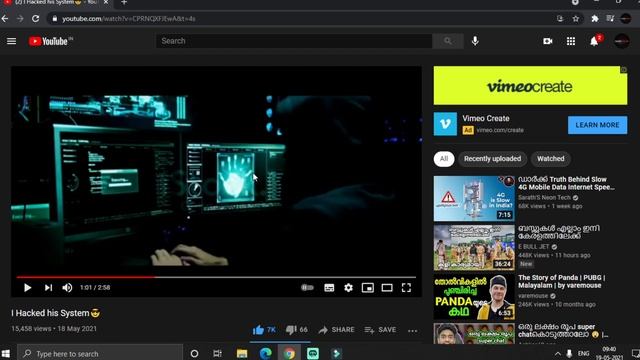Click the ENG language indicator
The height and width of the screenshot is (360, 640).
coord(584,353)
